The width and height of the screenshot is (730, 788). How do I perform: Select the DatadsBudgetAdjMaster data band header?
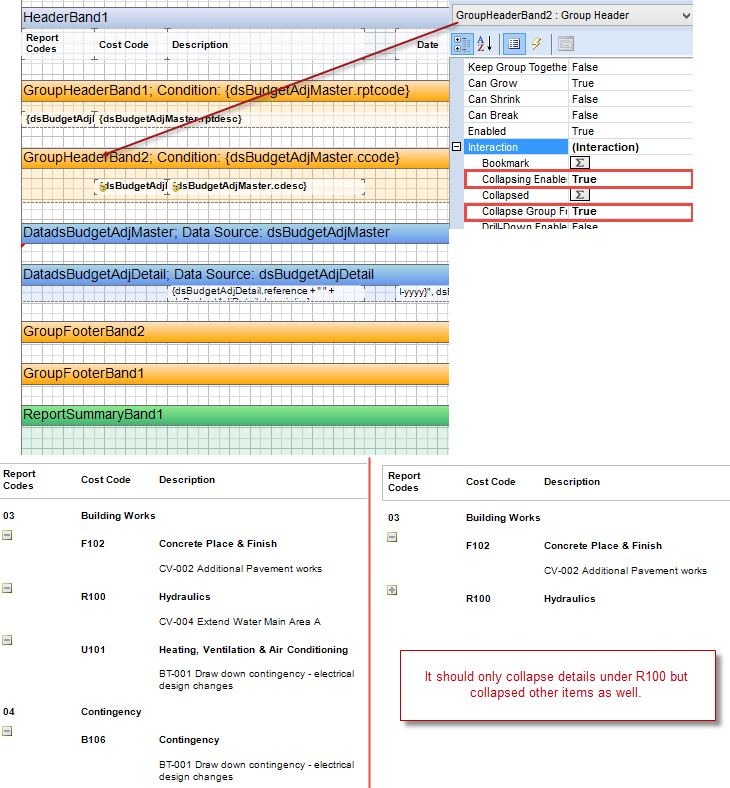(235, 233)
